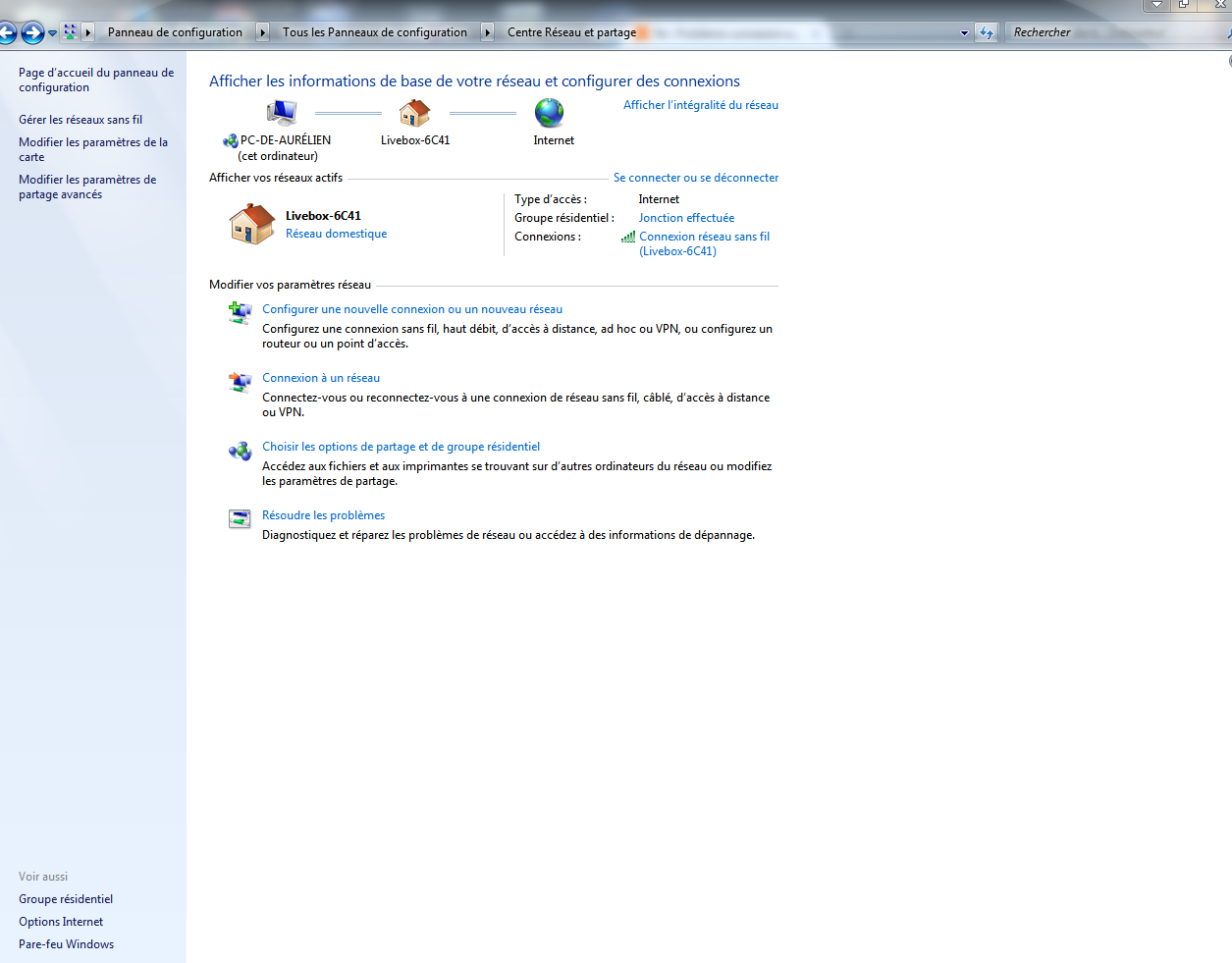Click the back navigation arrow
Screen dimensions: 1232x963
6,33
